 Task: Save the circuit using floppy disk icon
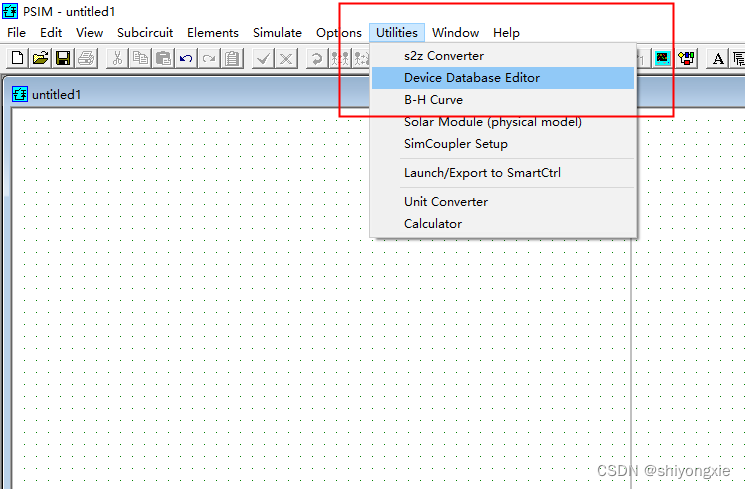(63, 58)
